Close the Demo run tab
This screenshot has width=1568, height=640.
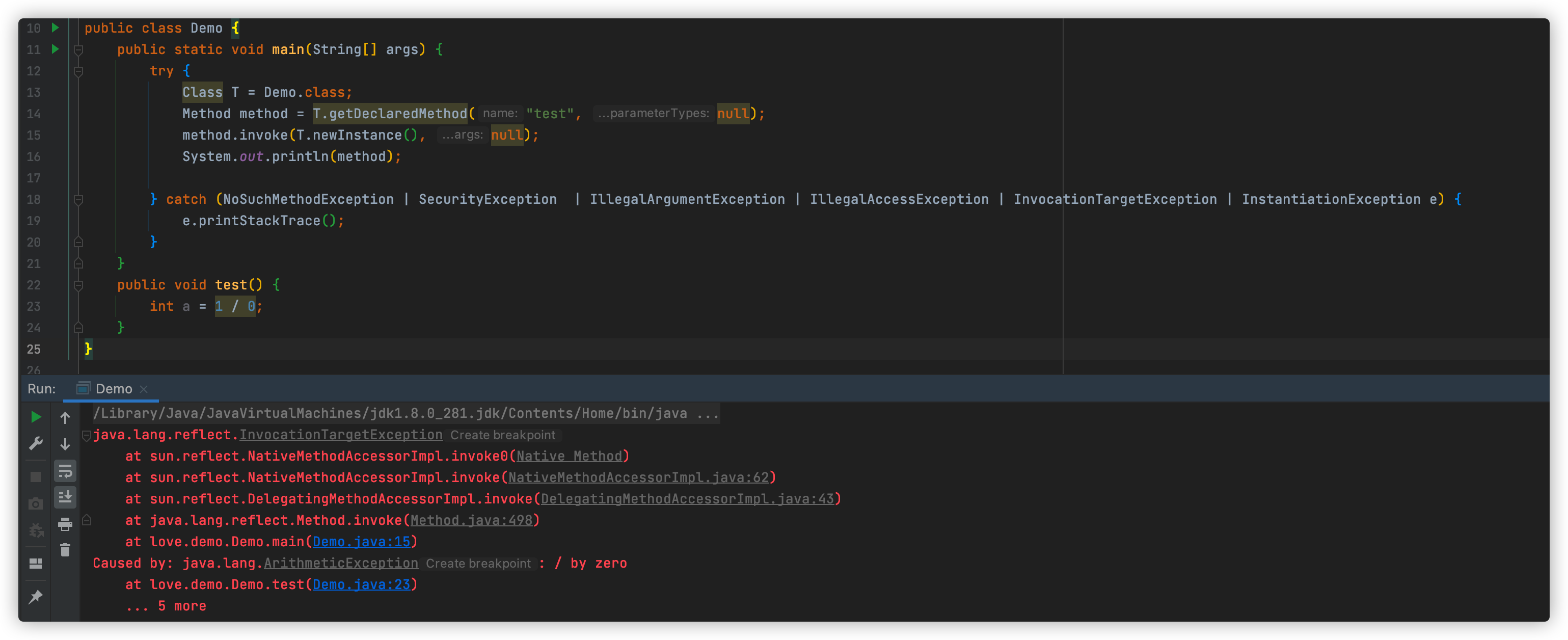[144, 389]
